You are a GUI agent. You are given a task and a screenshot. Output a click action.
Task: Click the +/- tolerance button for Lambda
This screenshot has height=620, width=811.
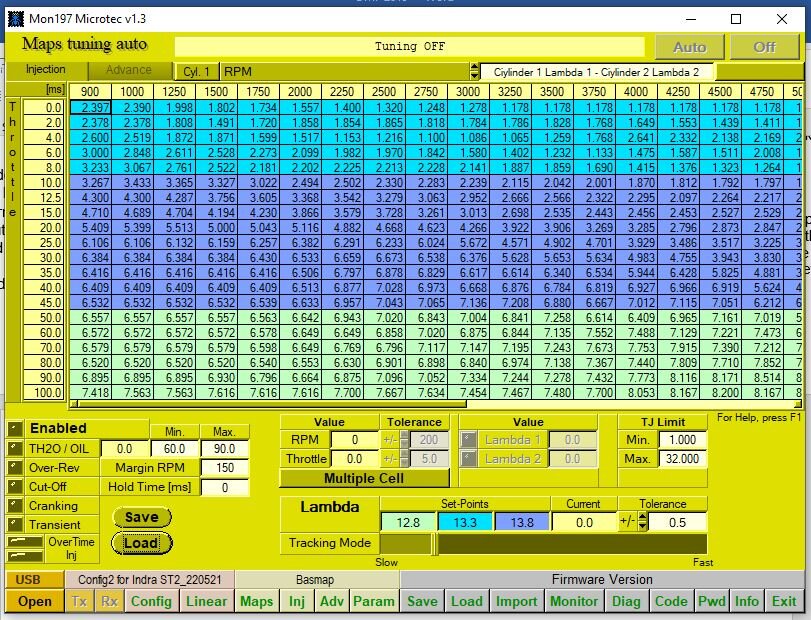coord(627,522)
